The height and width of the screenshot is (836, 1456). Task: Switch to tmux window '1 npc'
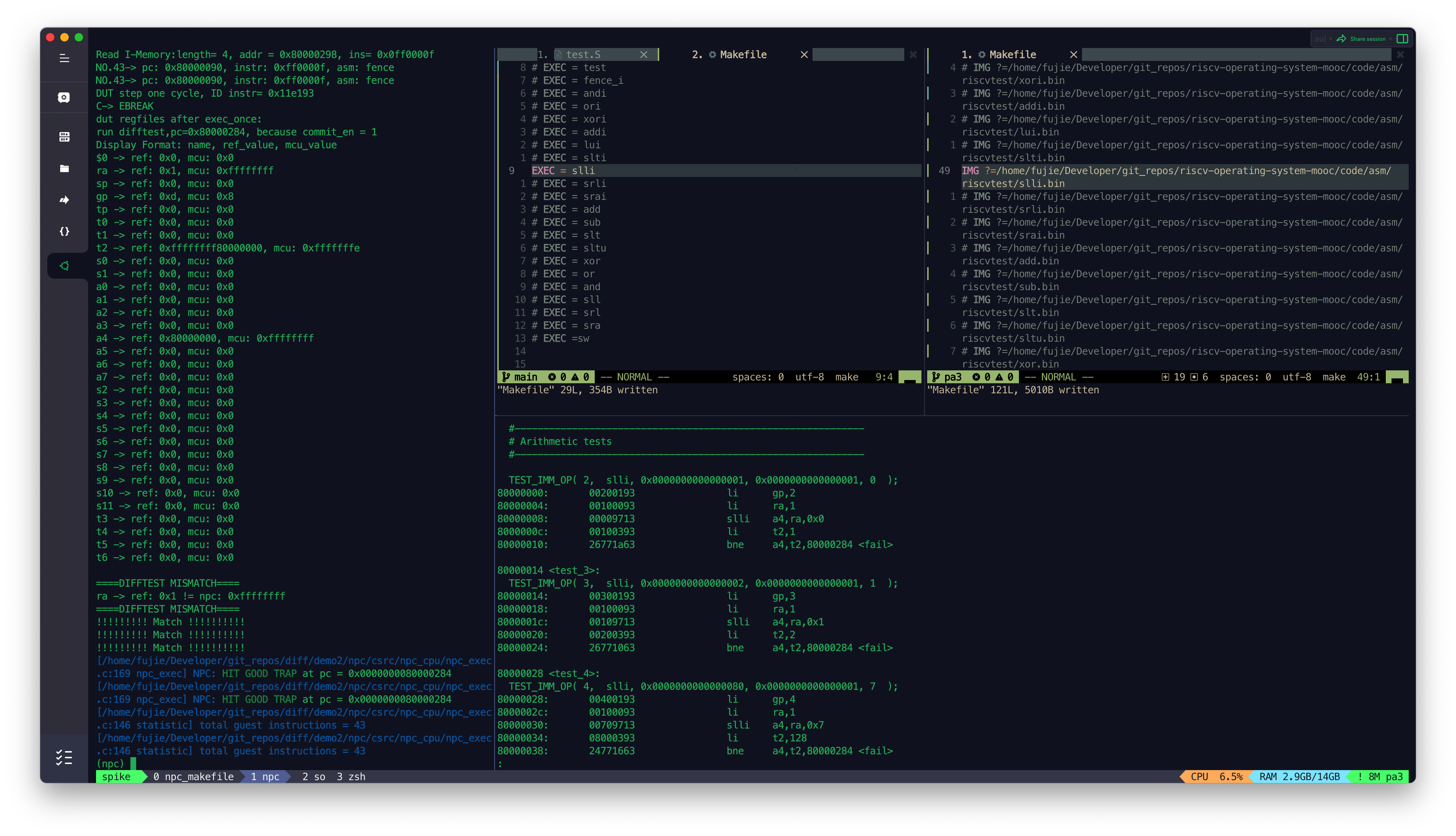[x=265, y=776]
